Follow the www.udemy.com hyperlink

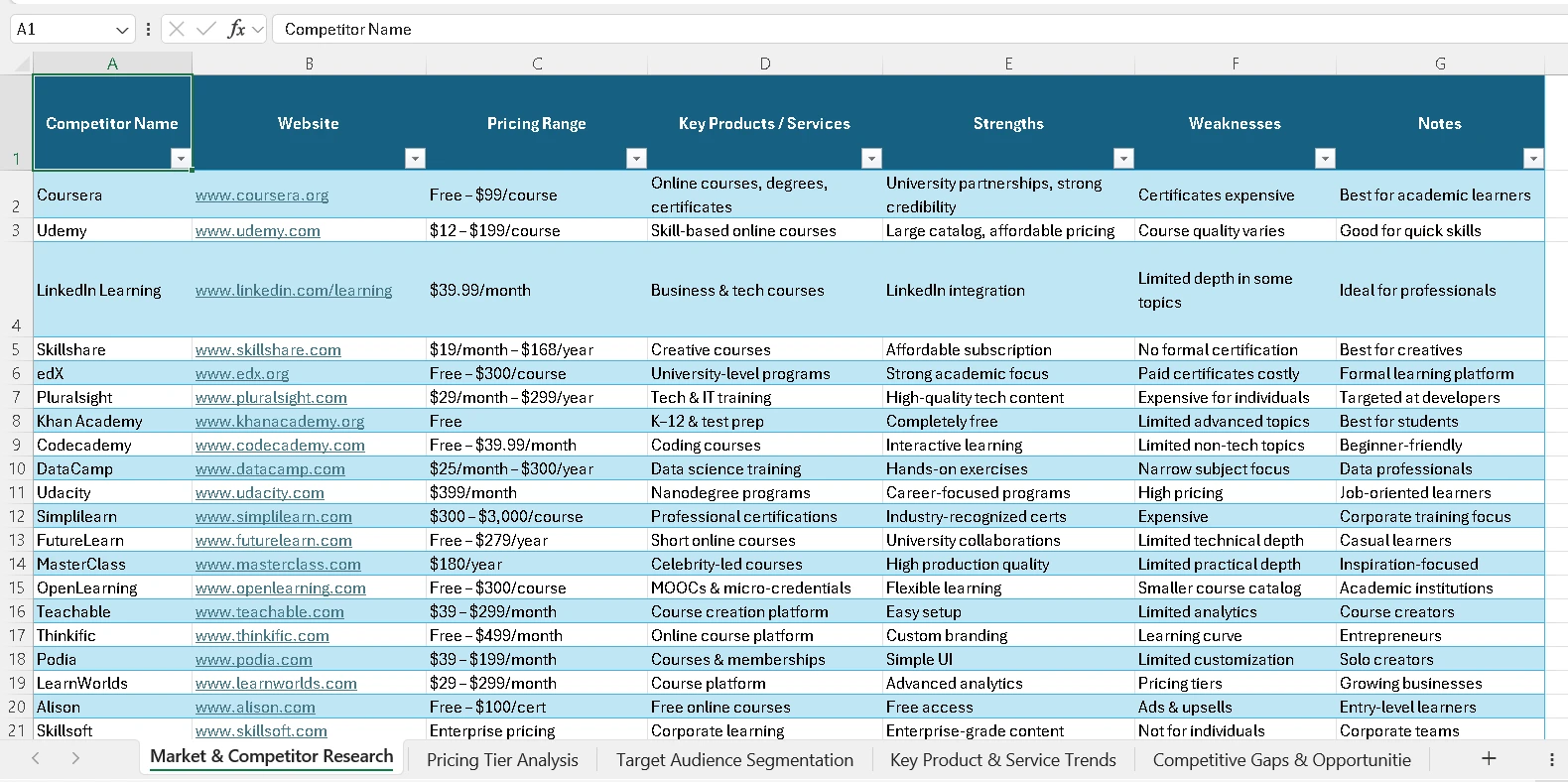tap(258, 231)
